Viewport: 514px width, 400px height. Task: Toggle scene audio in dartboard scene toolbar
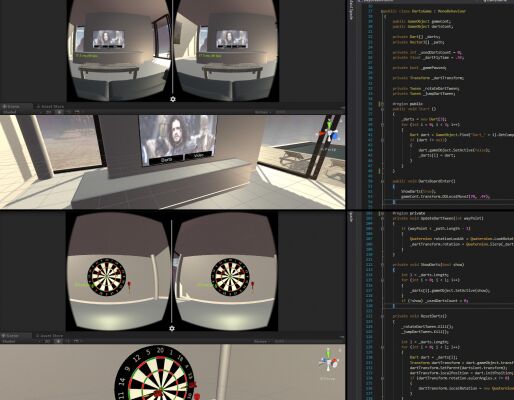click(68, 341)
